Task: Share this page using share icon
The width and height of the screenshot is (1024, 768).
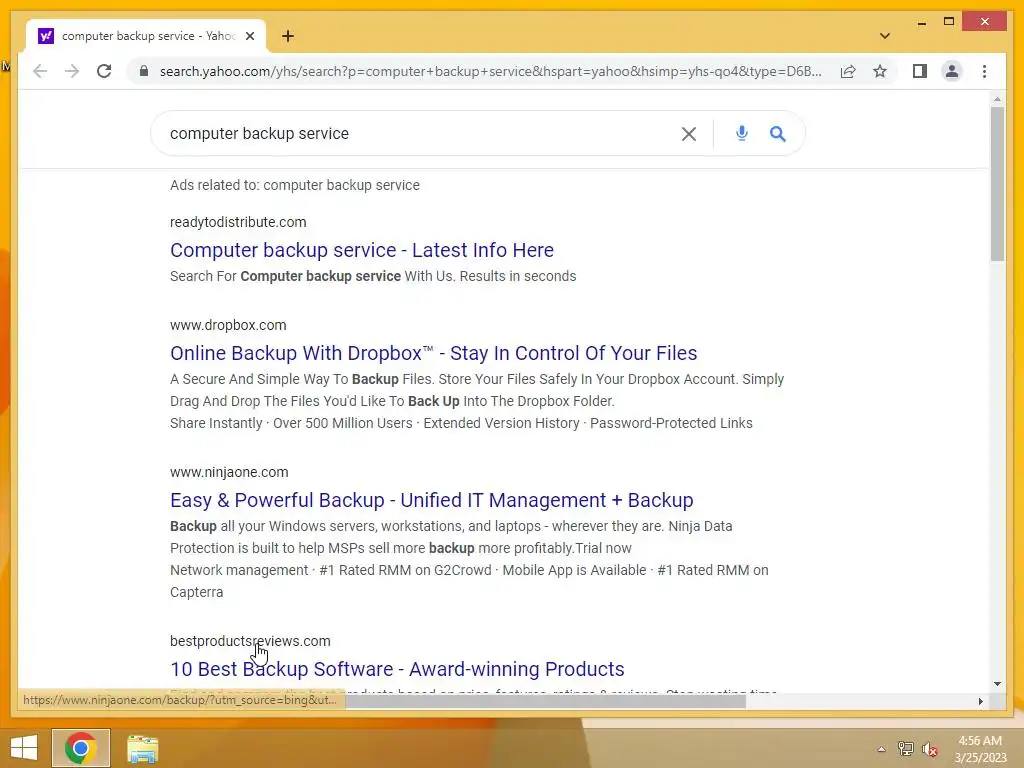Action: [848, 71]
